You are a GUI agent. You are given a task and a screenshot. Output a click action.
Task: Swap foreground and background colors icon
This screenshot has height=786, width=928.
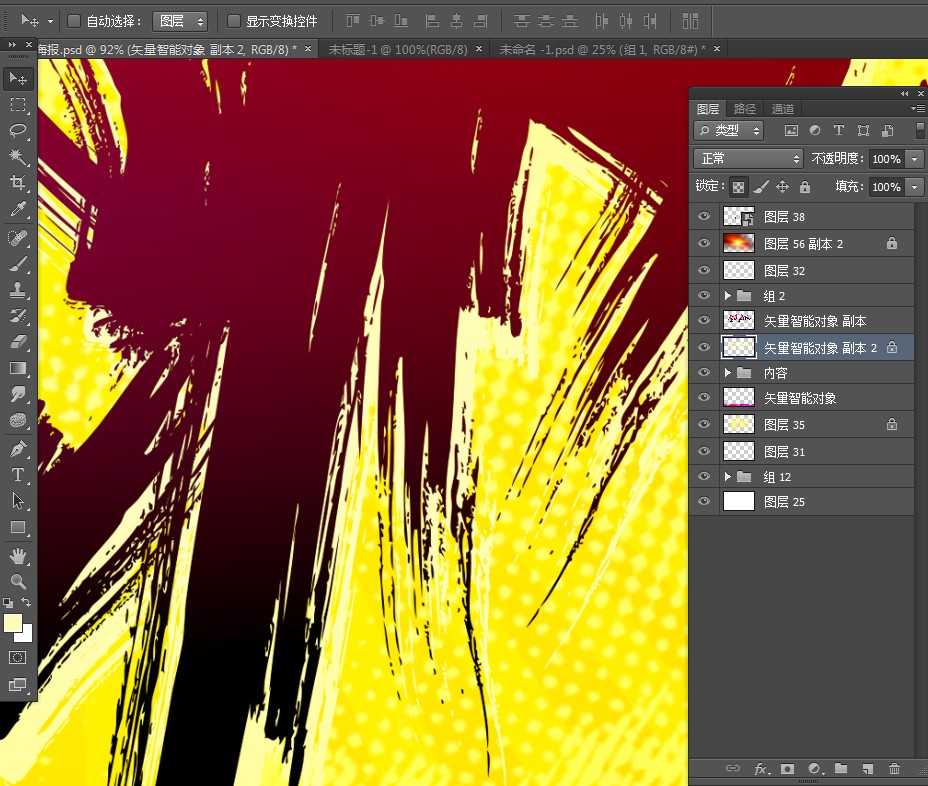(x=27, y=602)
